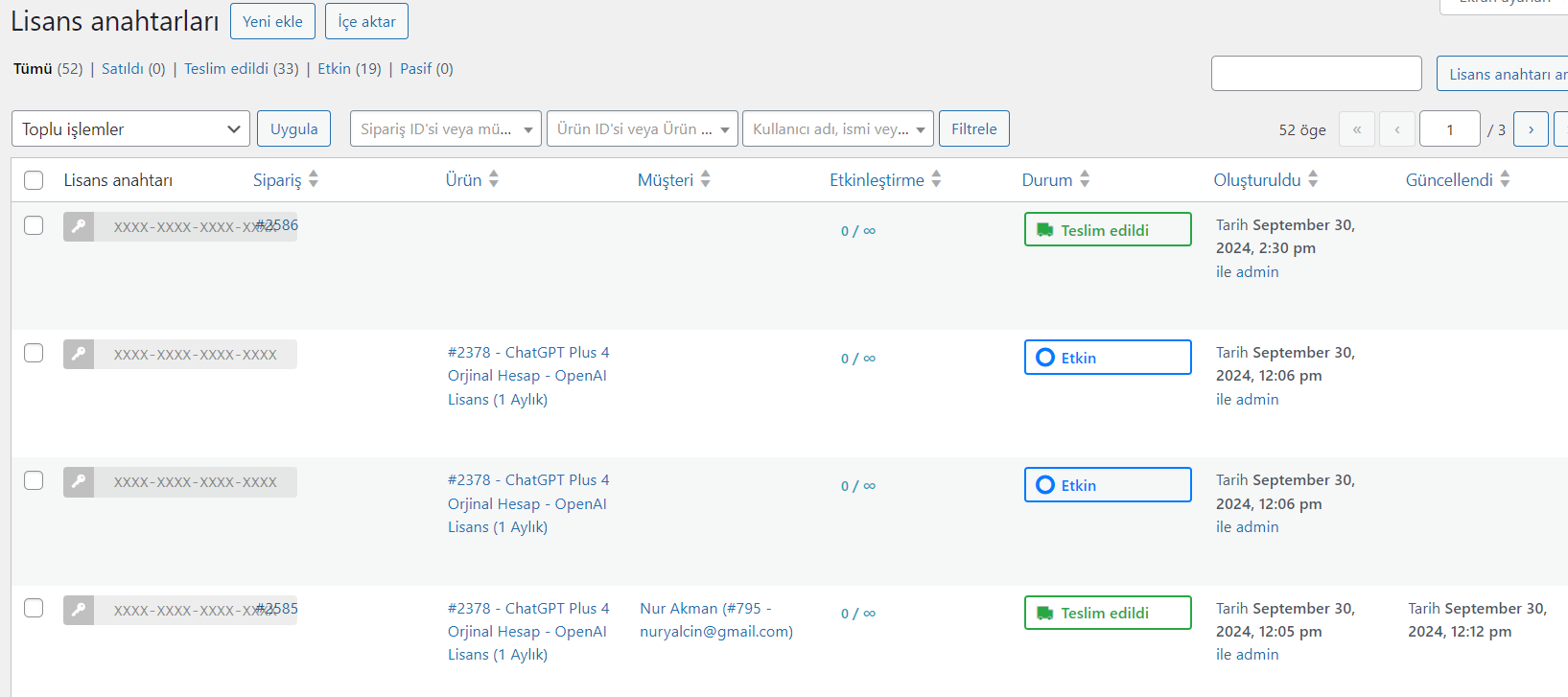The image size is (1568, 697).
Task: Show the Etkin (19) filter view
Action: [349, 69]
